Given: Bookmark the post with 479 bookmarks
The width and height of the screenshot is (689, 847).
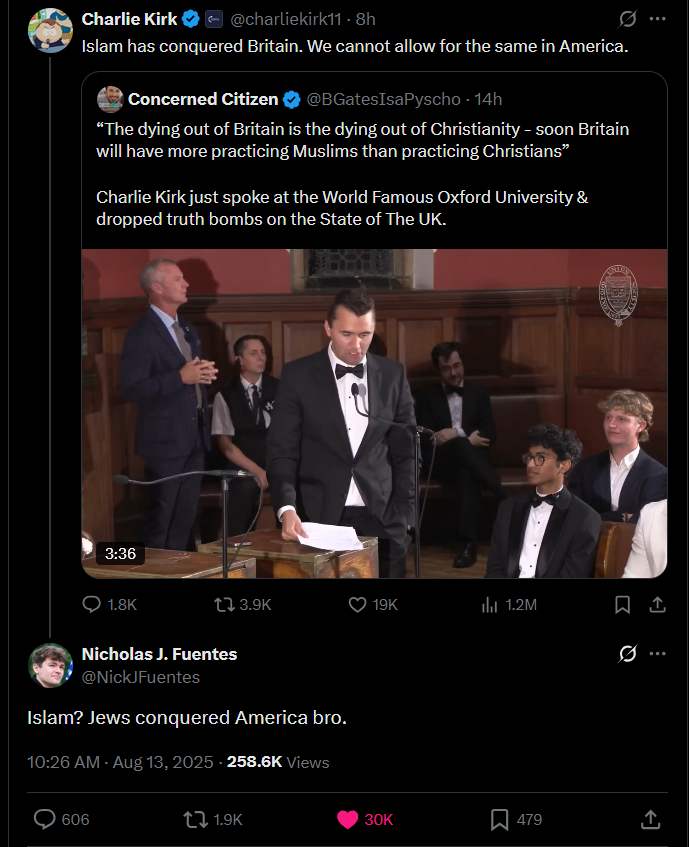Looking at the screenshot, I should coord(500,819).
